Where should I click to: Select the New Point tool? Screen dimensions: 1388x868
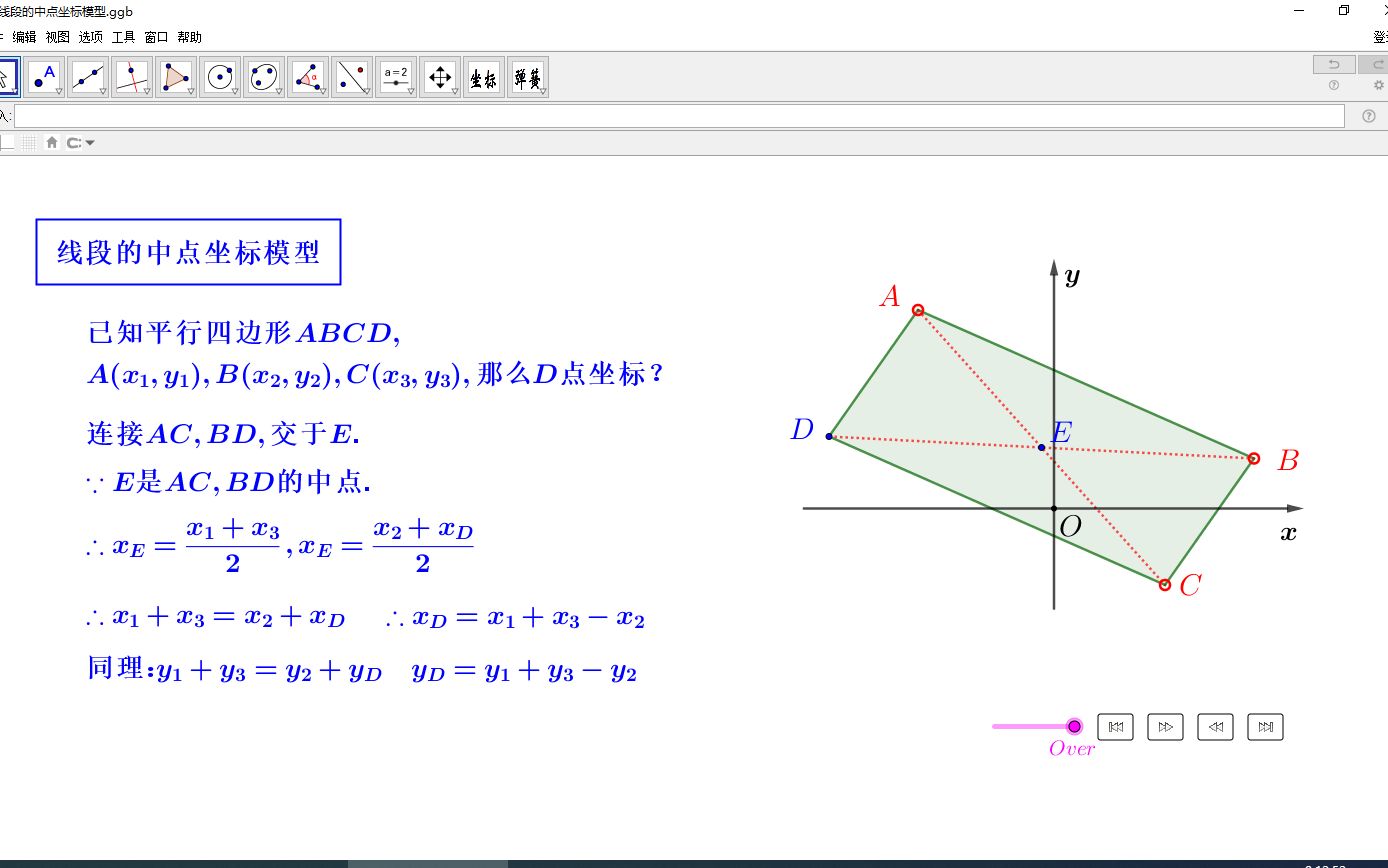(45, 77)
